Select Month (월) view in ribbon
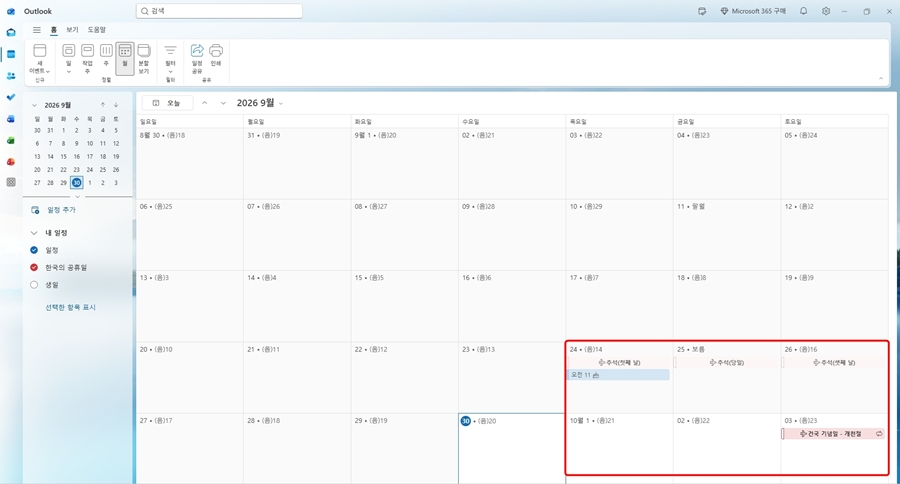The image size is (900, 484). tap(125, 59)
